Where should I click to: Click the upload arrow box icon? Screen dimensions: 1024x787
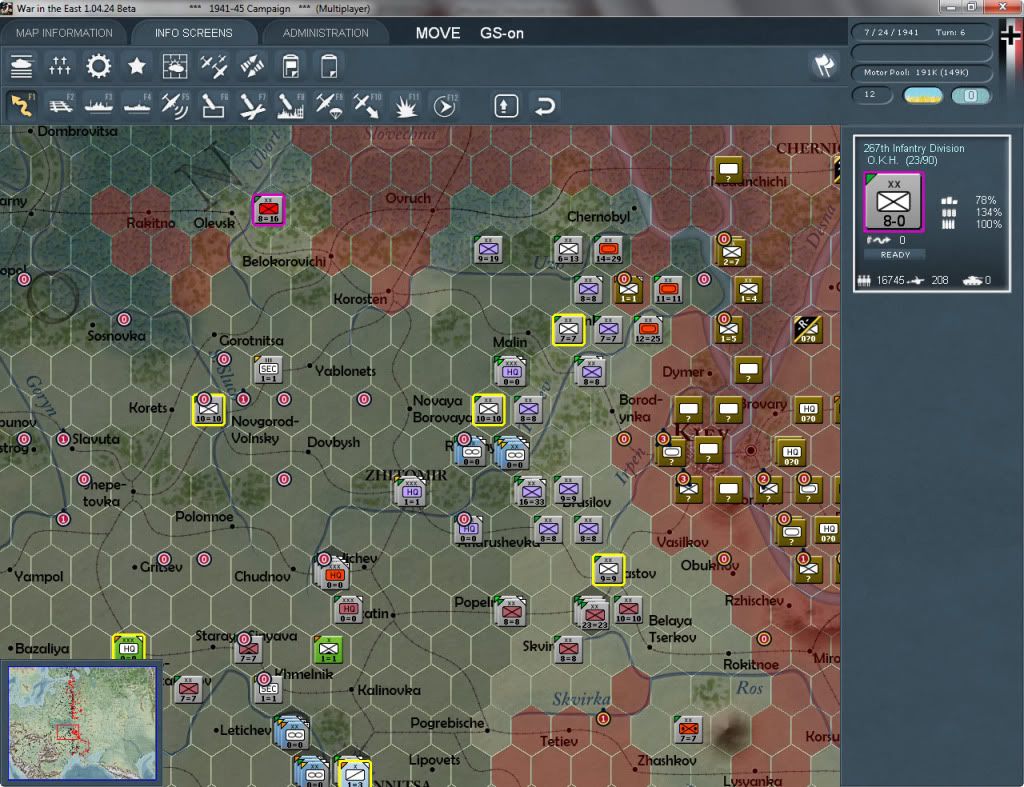click(506, 106)
